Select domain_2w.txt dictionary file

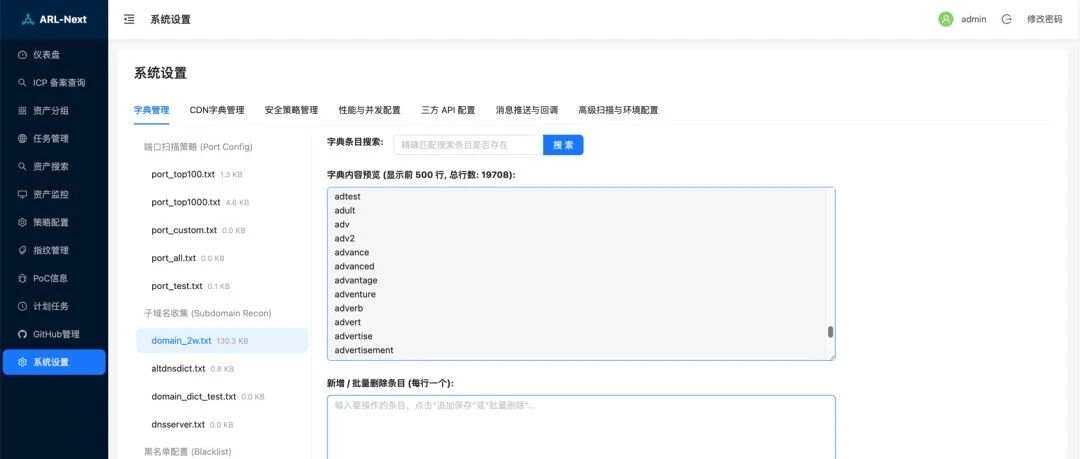[x=222, y=340]
